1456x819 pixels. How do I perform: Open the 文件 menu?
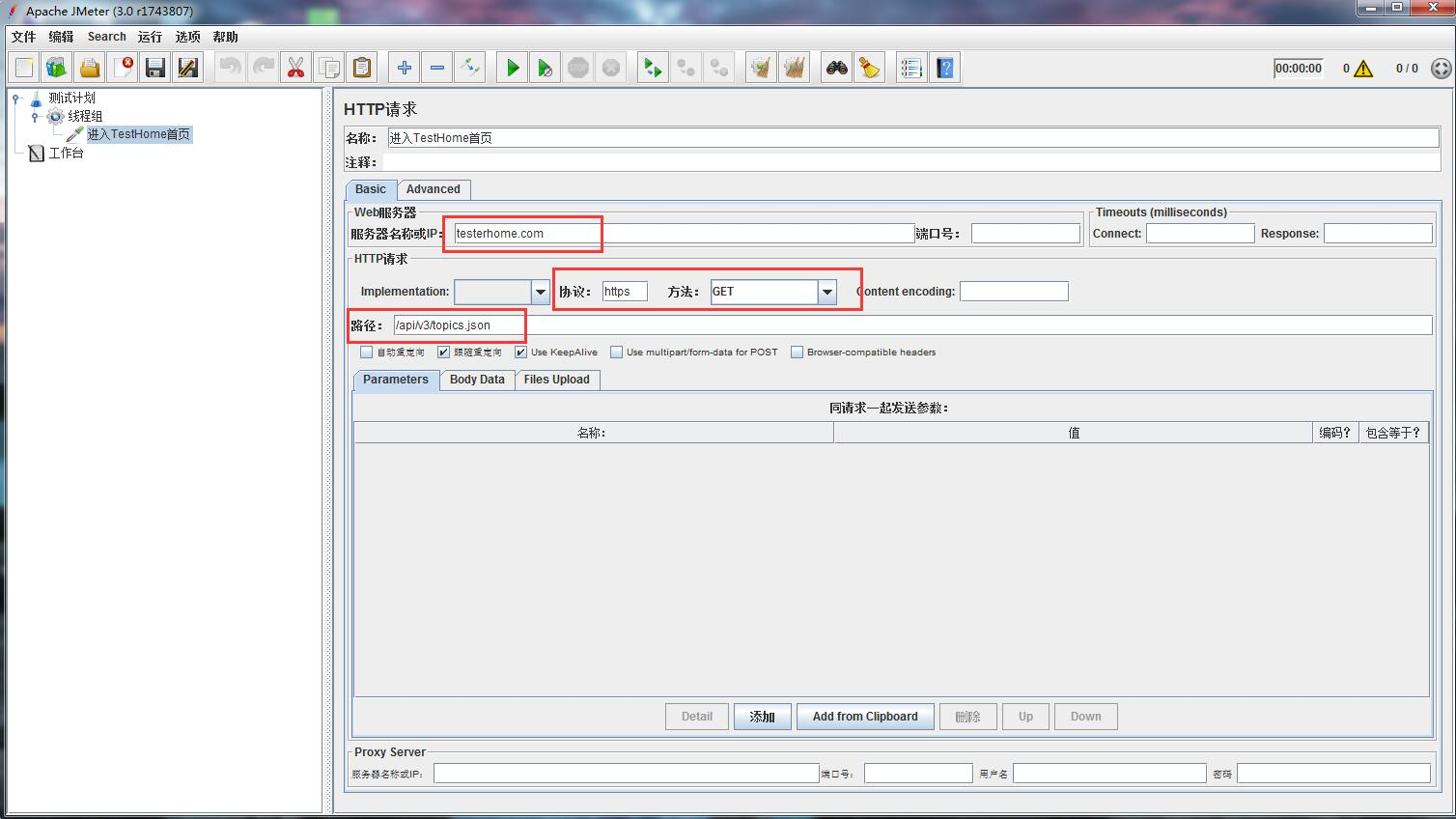[23, 37]
